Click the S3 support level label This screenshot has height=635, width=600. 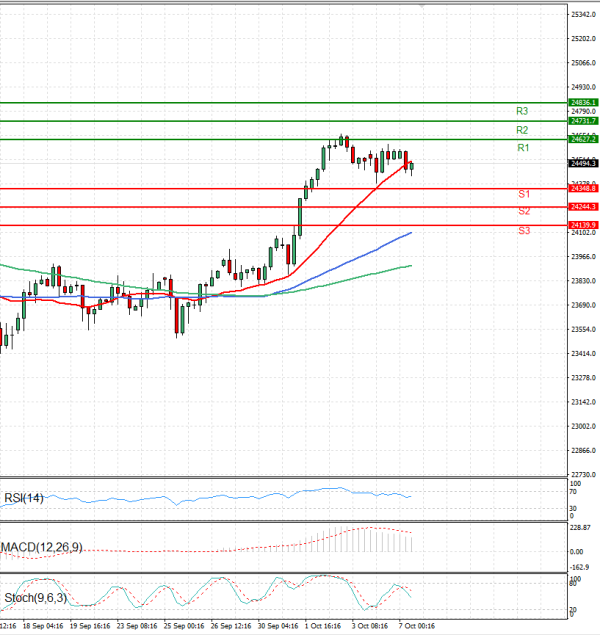[523, 231]
